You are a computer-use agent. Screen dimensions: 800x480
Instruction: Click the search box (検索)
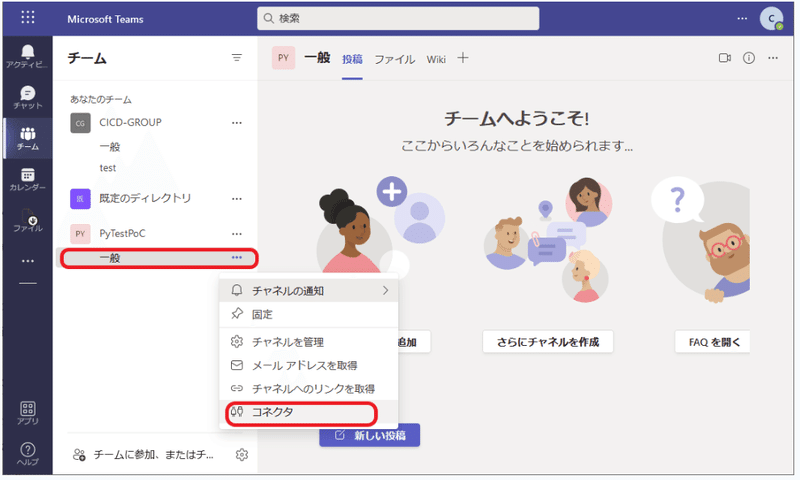click(x=398, y=18)
